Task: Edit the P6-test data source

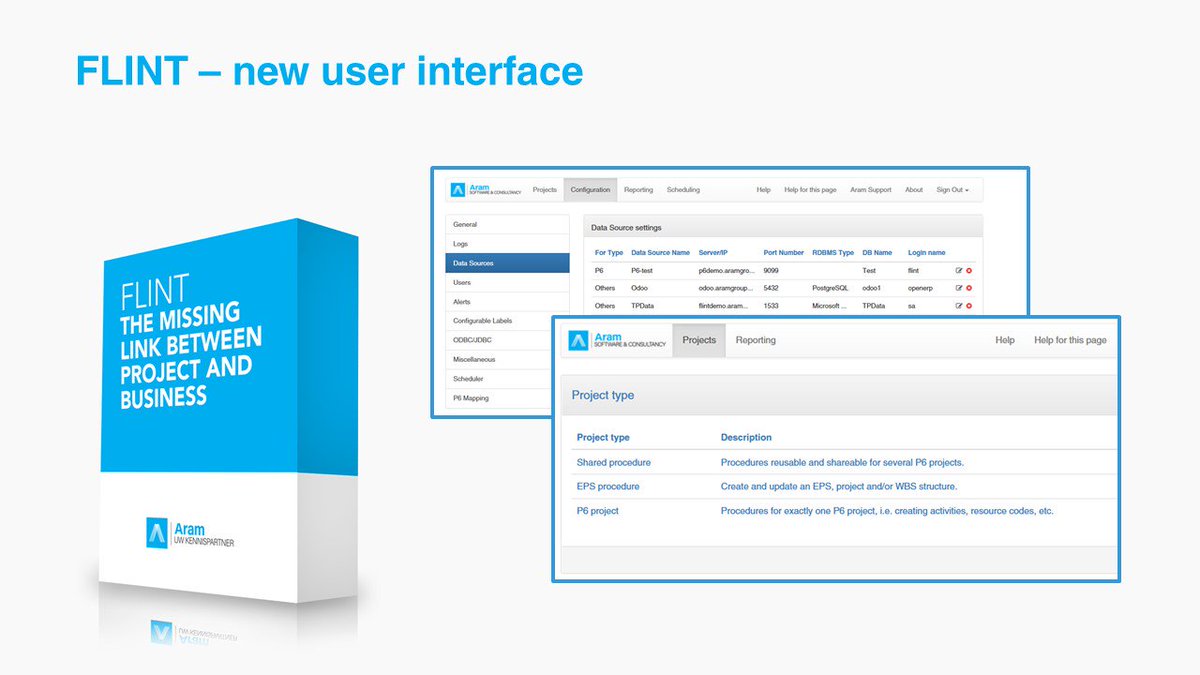Action: (959, 271)
